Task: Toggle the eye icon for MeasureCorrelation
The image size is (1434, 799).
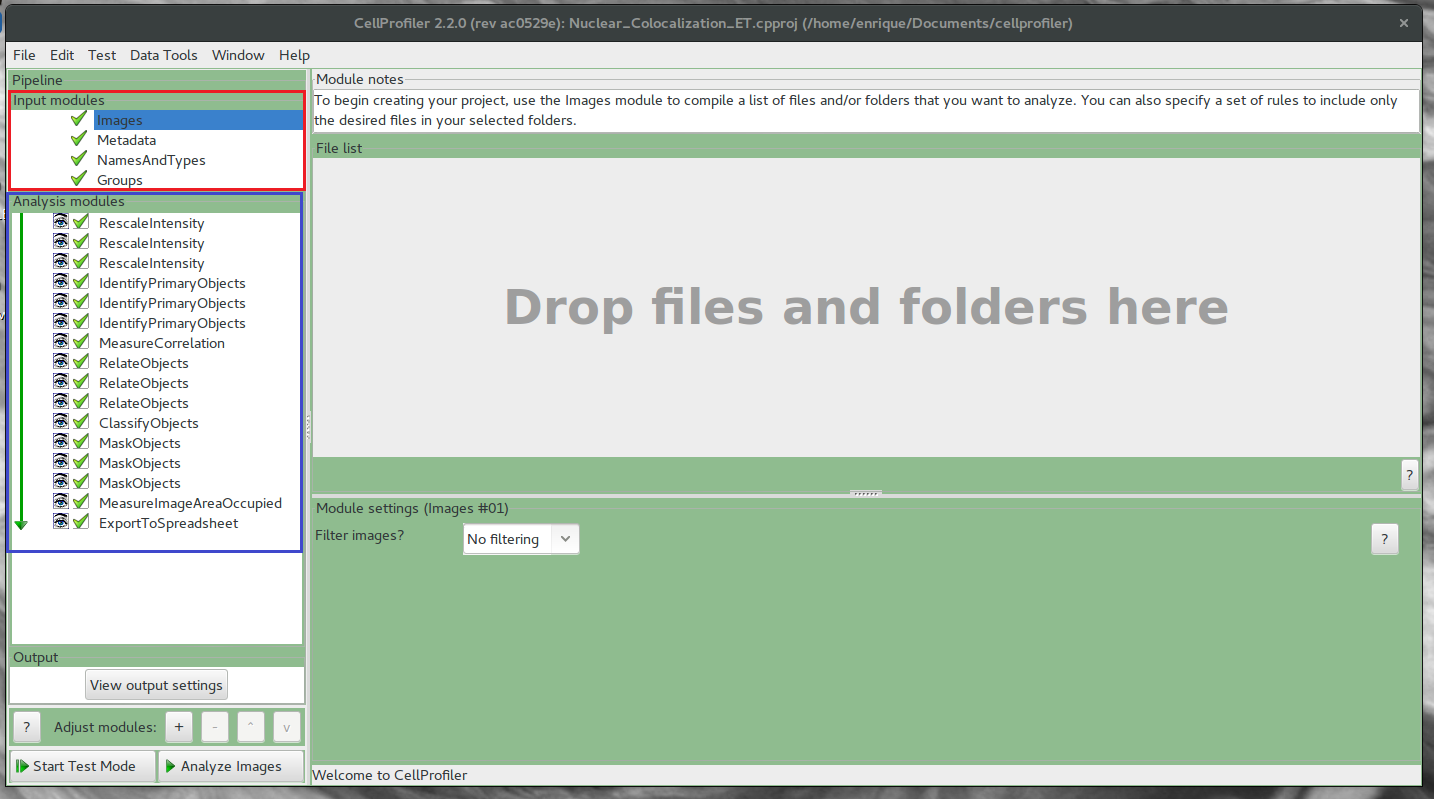Action: click(x=61, y=342)
